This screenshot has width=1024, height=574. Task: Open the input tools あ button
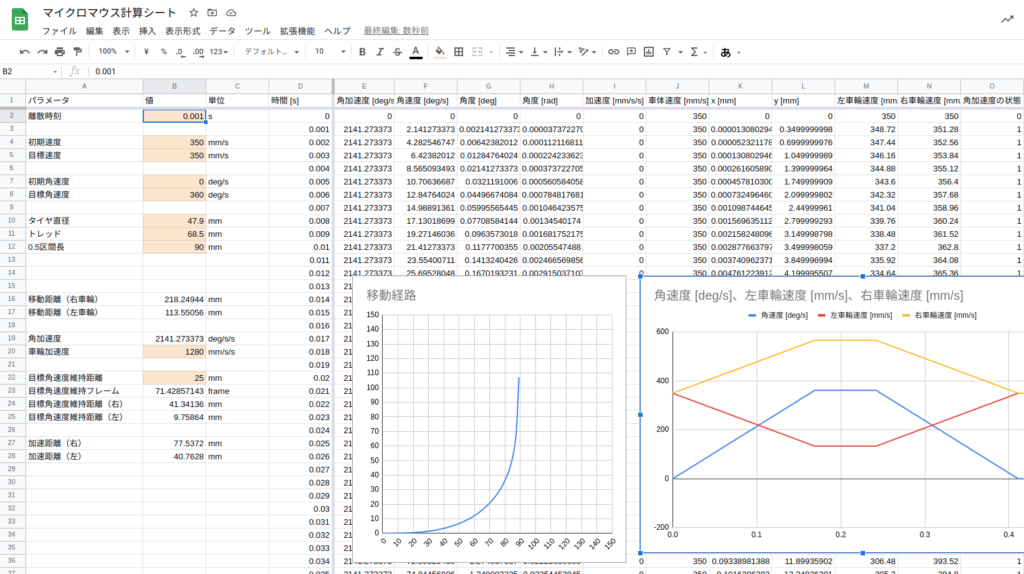(726, 52)
